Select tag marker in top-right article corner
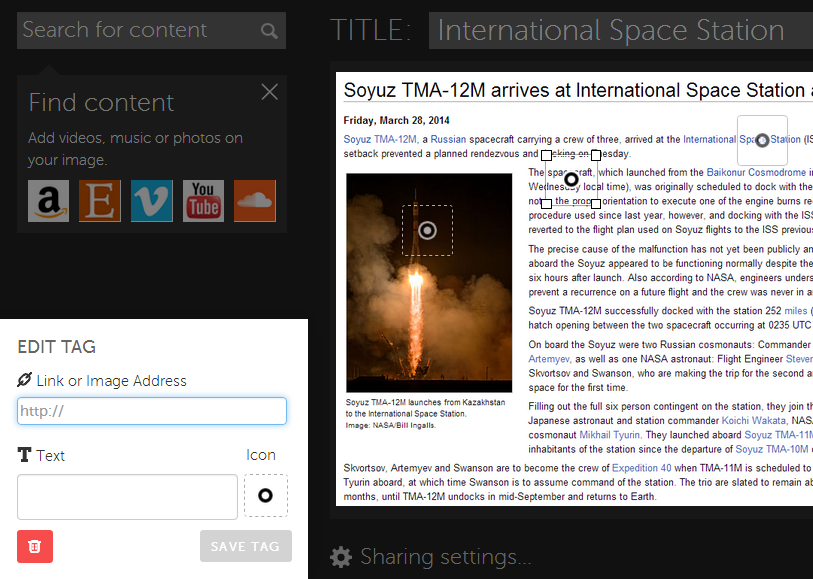The height and width of the screenshot is (579, 813). (x=762, y=141)
